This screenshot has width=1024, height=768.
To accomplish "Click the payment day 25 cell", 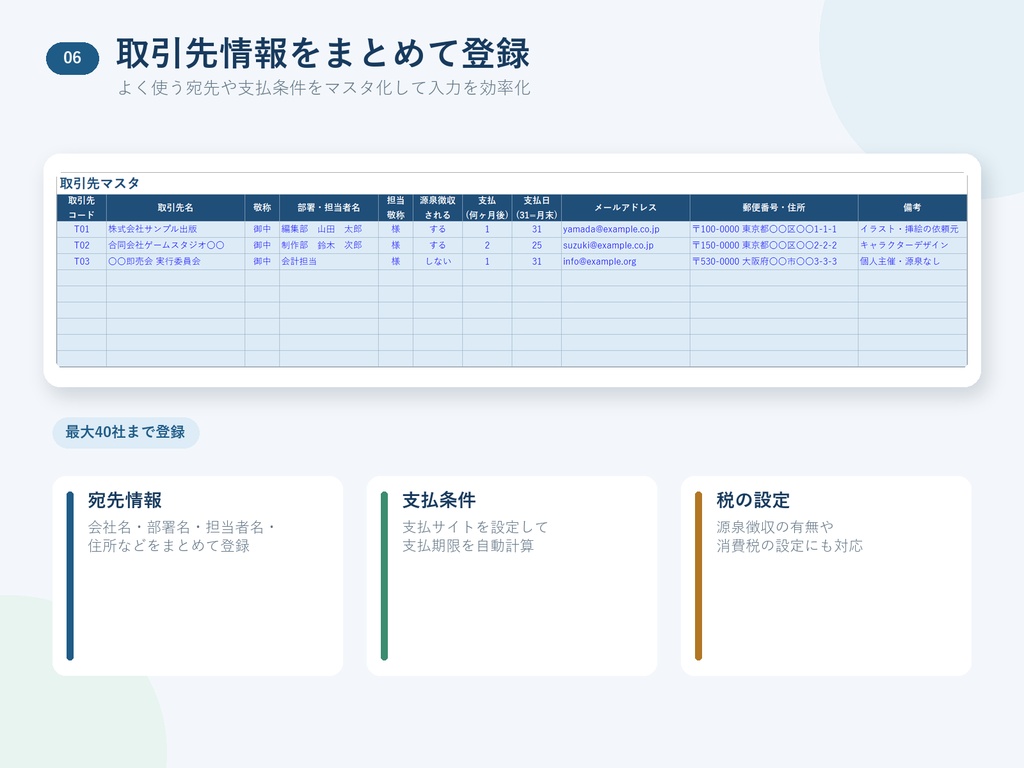I will (x=537, y=246).
